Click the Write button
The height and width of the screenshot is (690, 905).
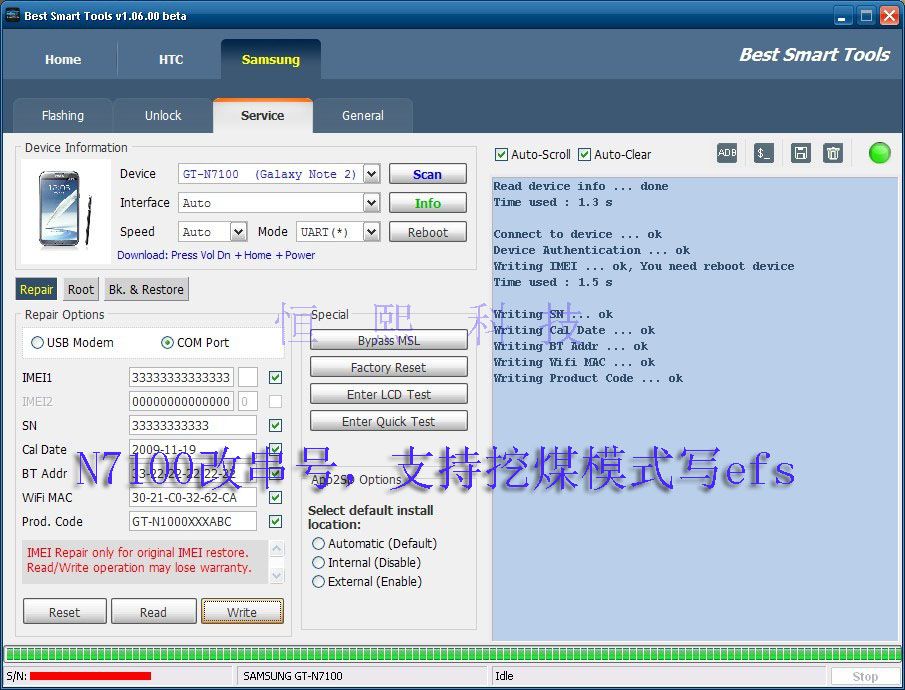[x=242, y=612]
